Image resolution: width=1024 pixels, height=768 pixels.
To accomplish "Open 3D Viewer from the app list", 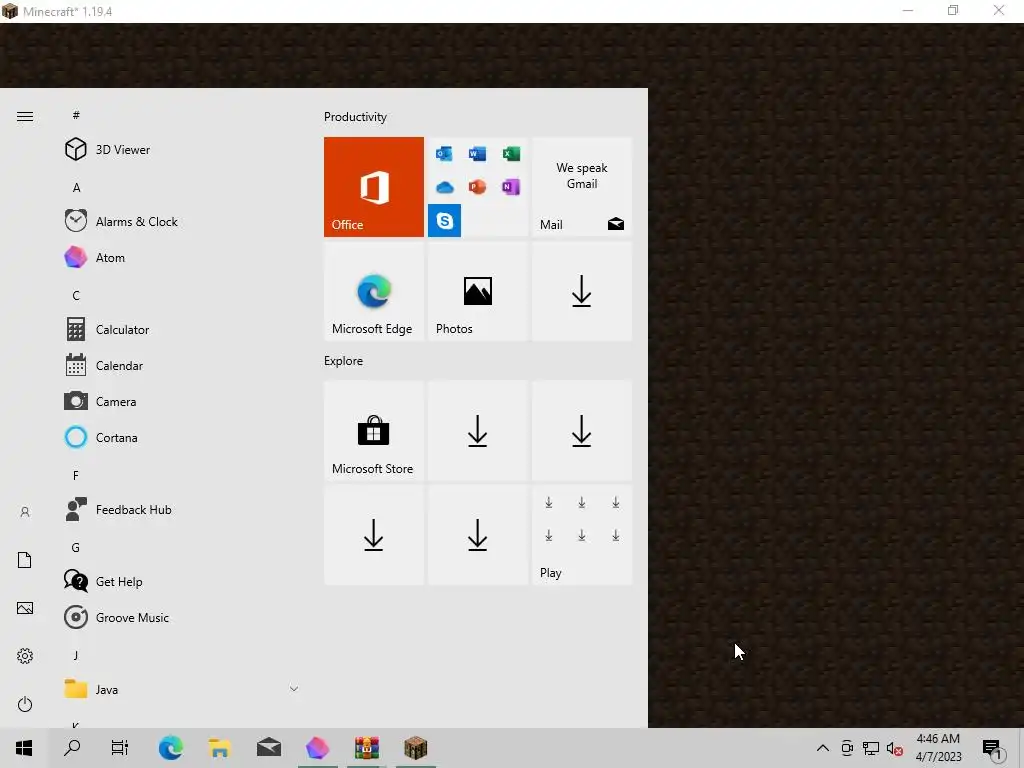I will click(x=180, y=150).
